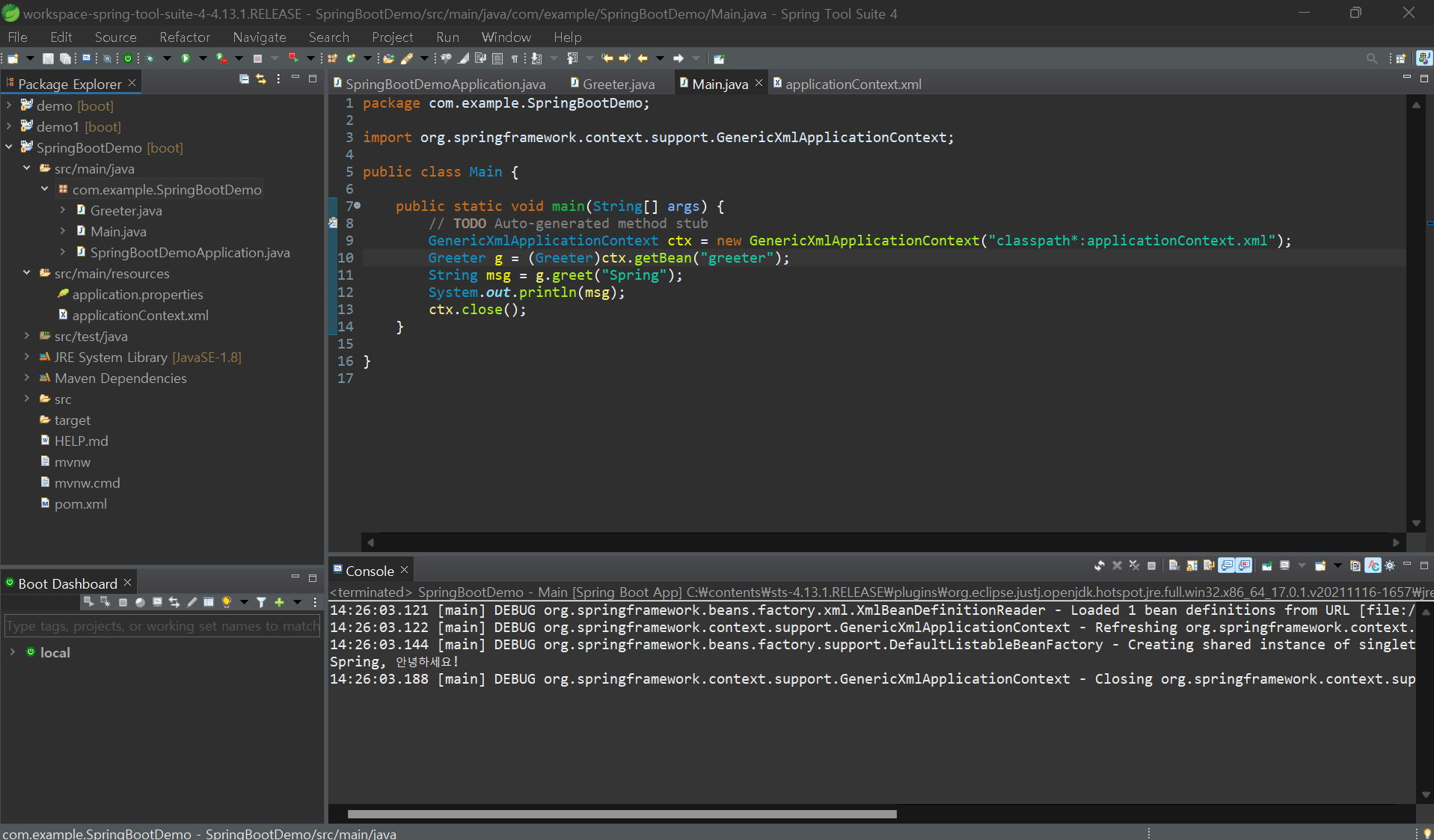1434x840 pixels.
Task: Click Clear Console icon
Action: (1174, 565)
